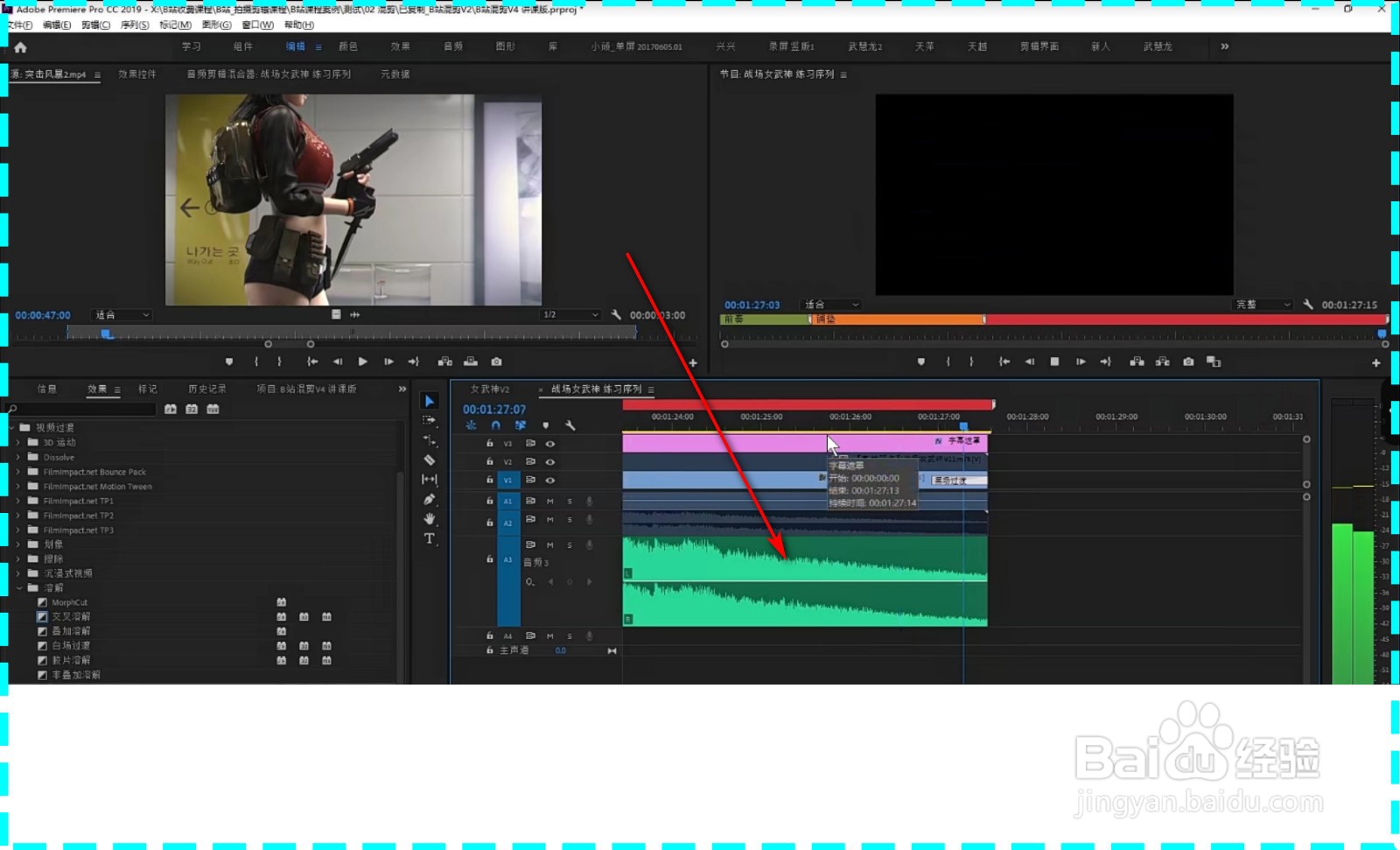Toggle V1 track visibility eye

[x=550, y=481]
